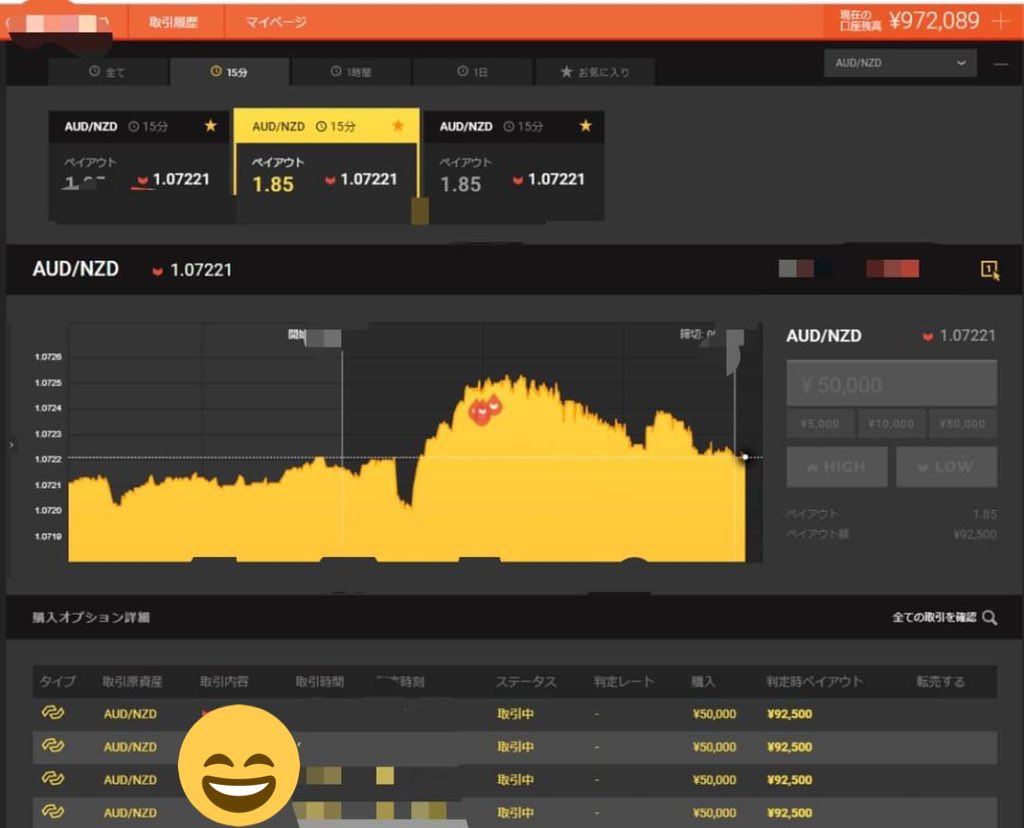This screenshot has height=828, width=1024.
Task: Expand the left side panel arrow
Action: [x=11, y=445]
